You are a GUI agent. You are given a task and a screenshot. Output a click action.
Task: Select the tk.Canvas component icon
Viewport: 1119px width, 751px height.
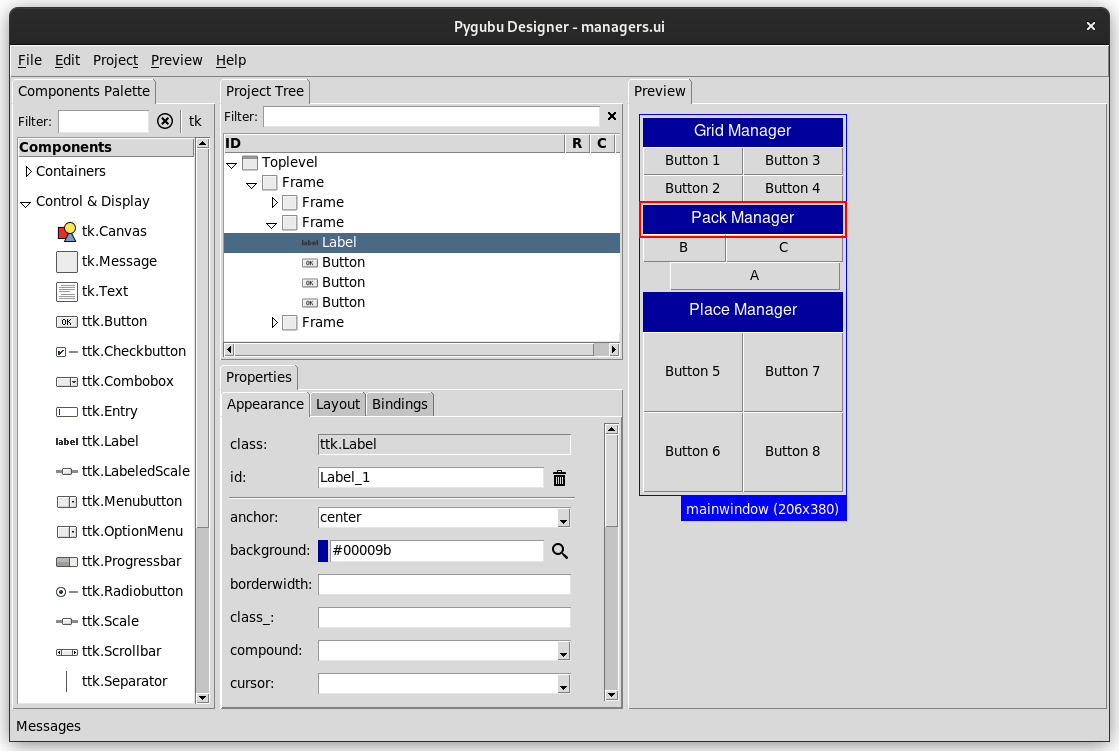pyautogui.click(x=66, y=231)
